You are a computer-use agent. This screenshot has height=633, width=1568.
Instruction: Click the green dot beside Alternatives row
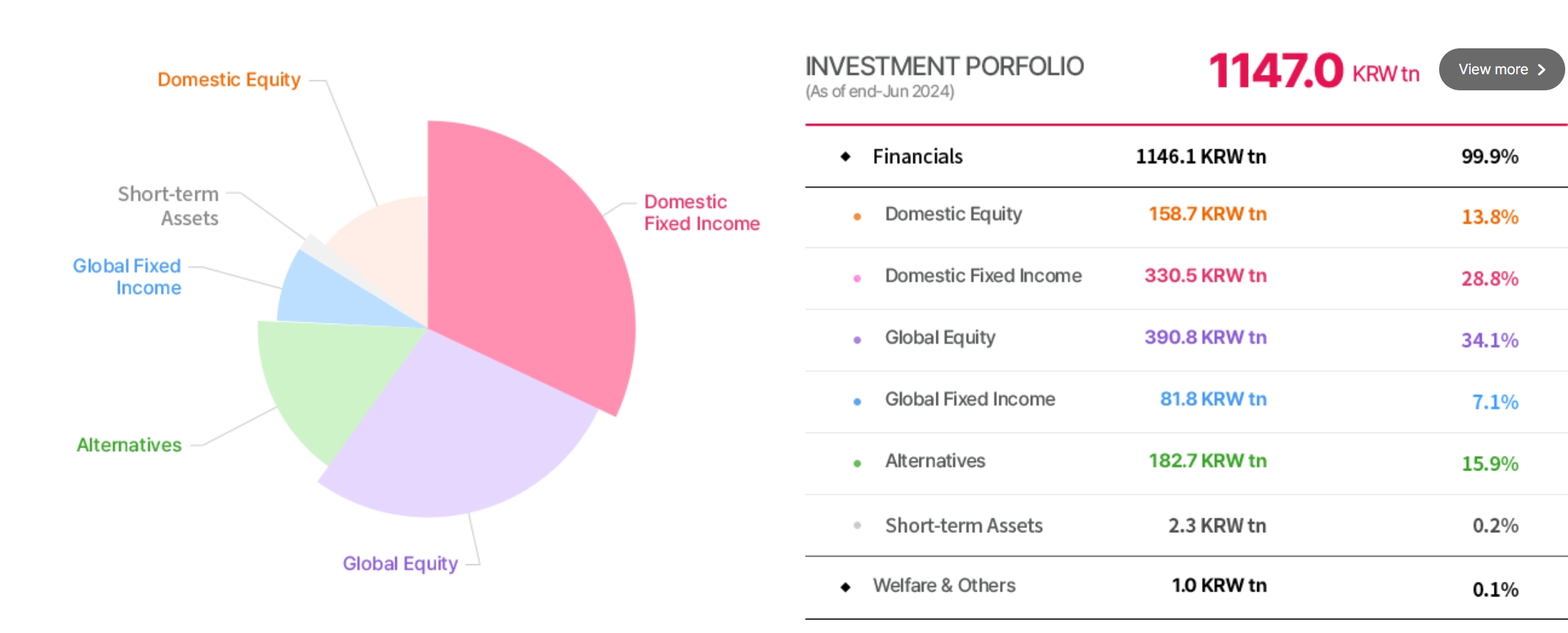coord(857,463)
